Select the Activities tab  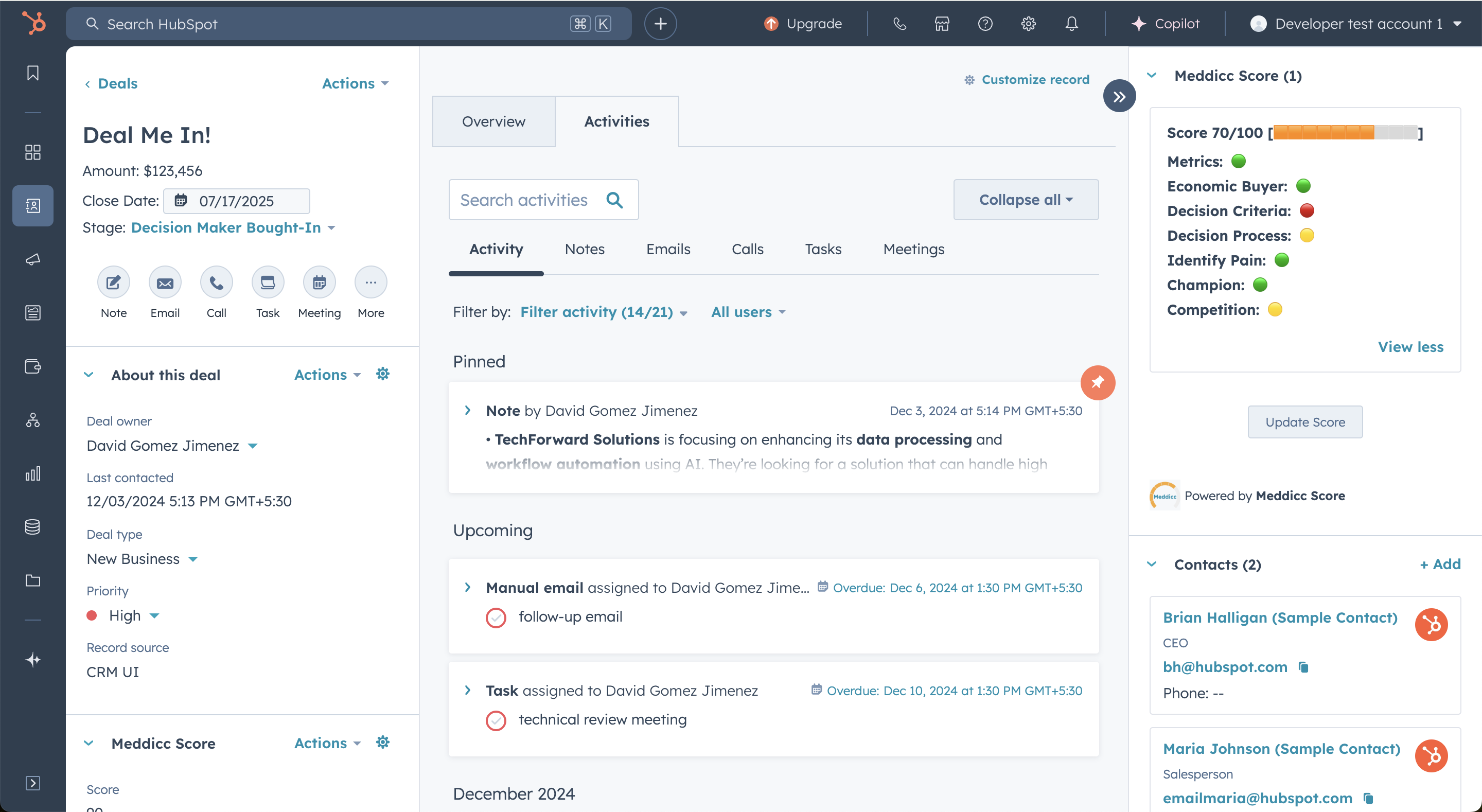[x=617, y=121]
